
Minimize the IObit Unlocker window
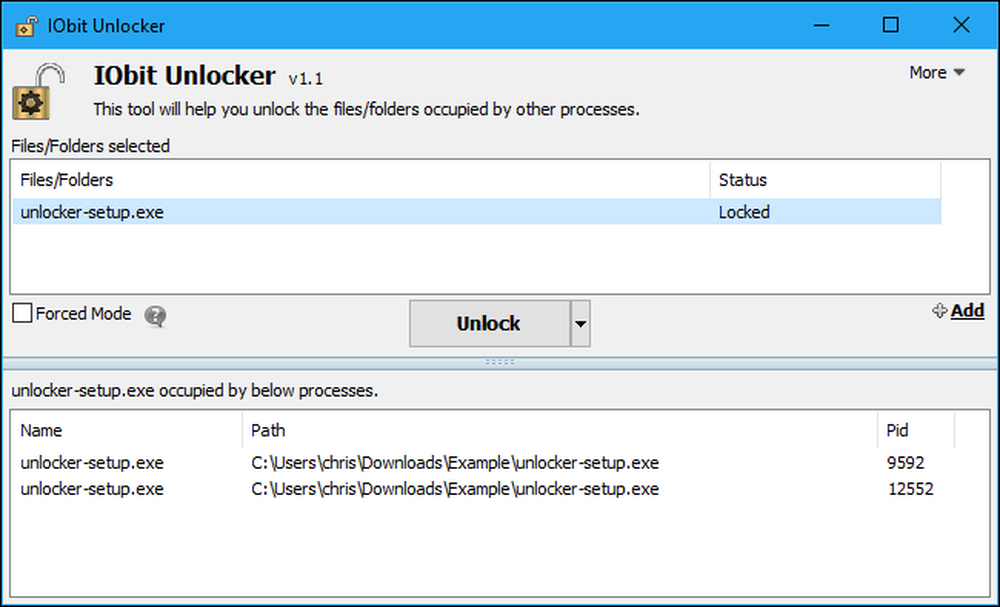[x=821, y=26]
